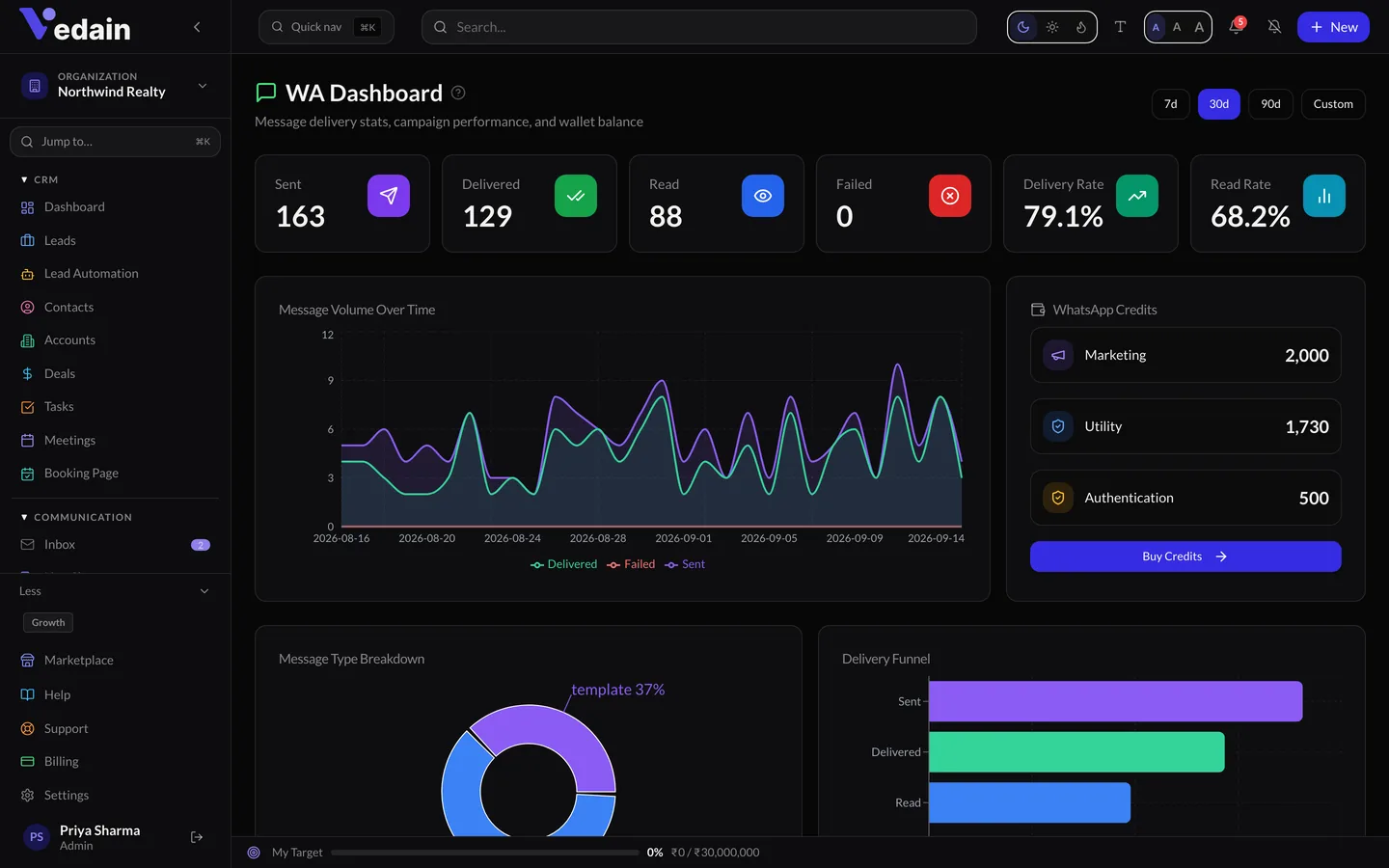Select the 30d range tab
This screenshot has width=1389, height=868.
pos(1219,104)
